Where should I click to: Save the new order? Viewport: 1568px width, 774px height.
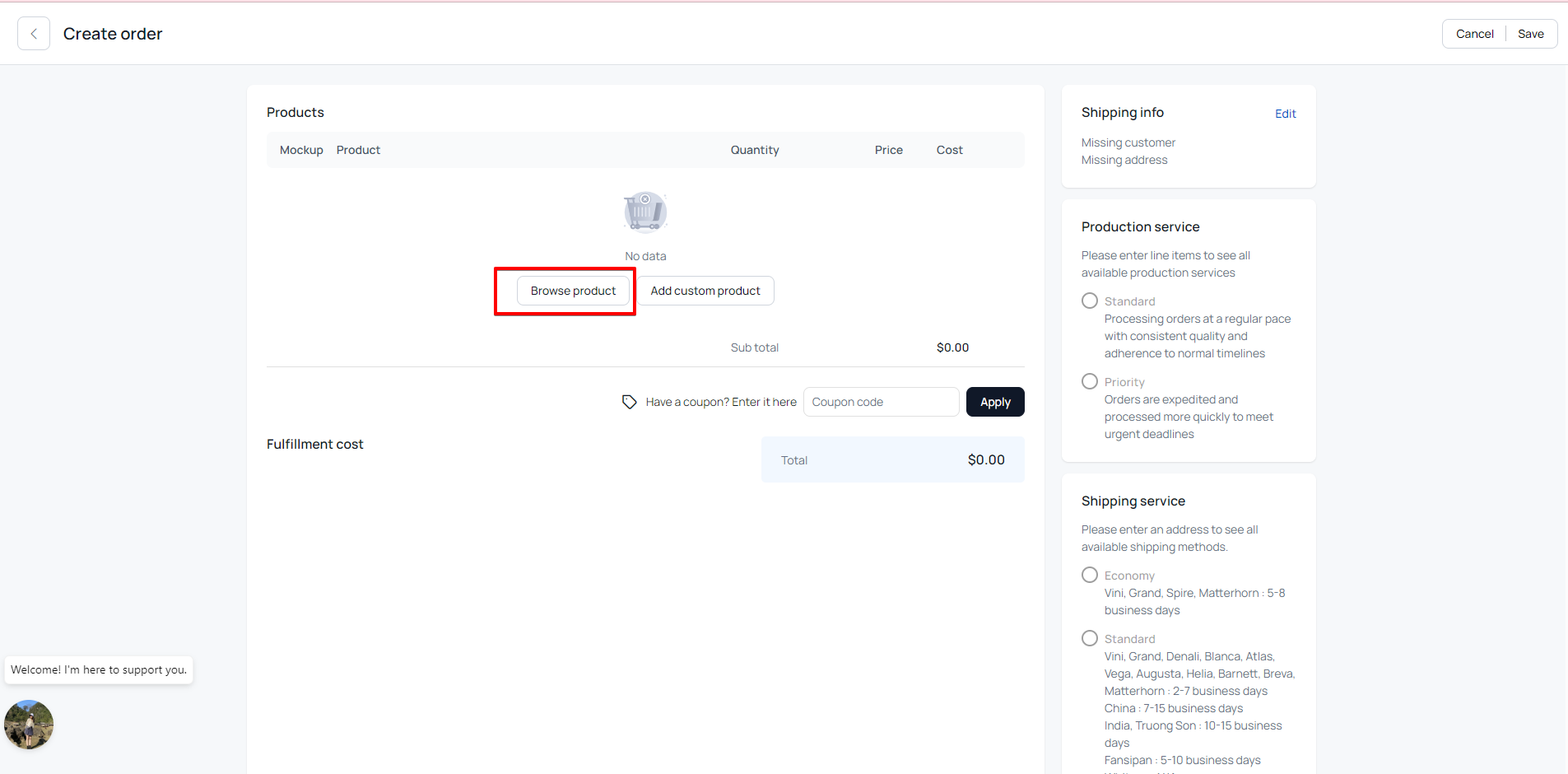pos(1530,34)
